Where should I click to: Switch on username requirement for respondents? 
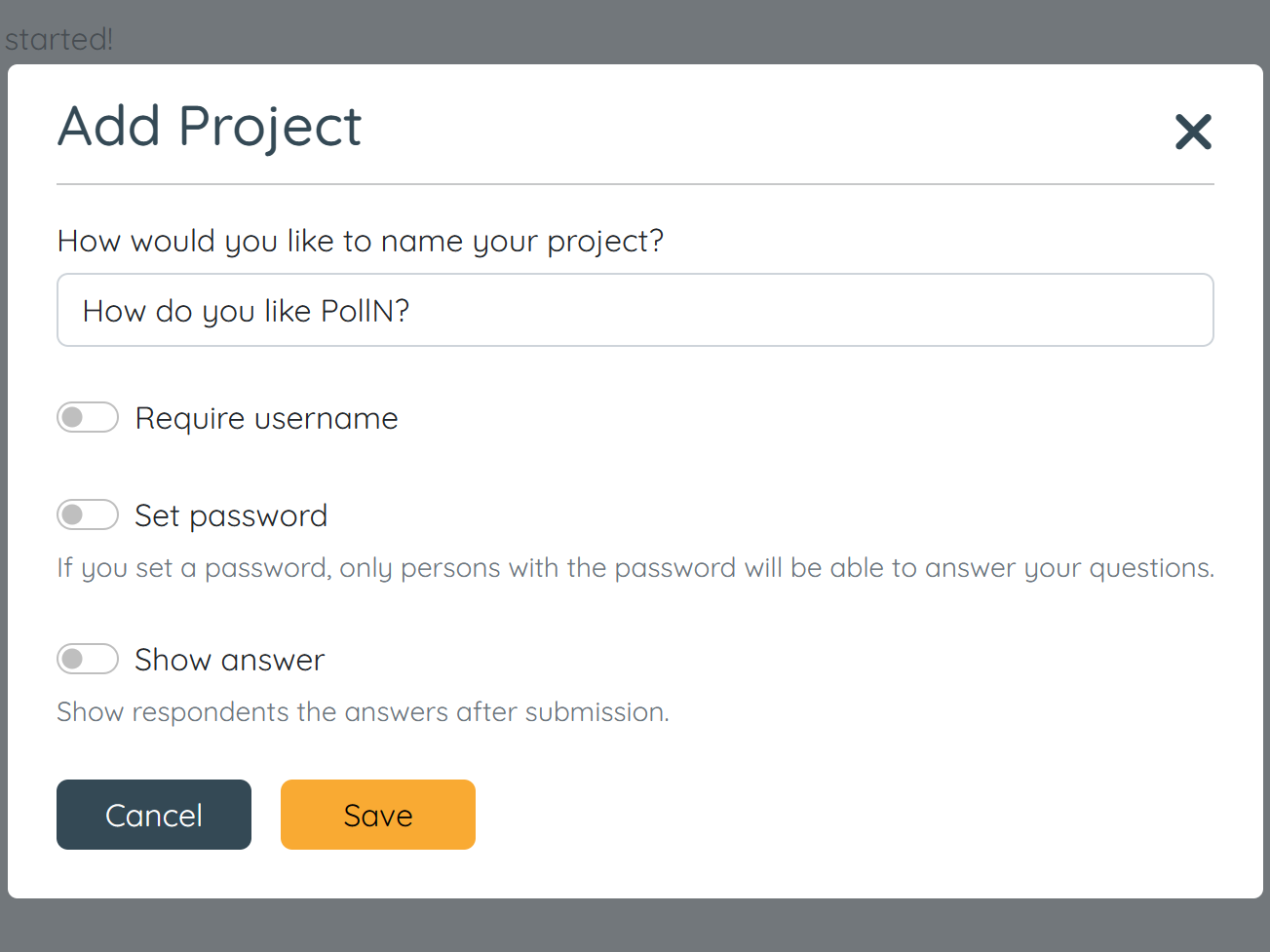click(x=88, y=417)
